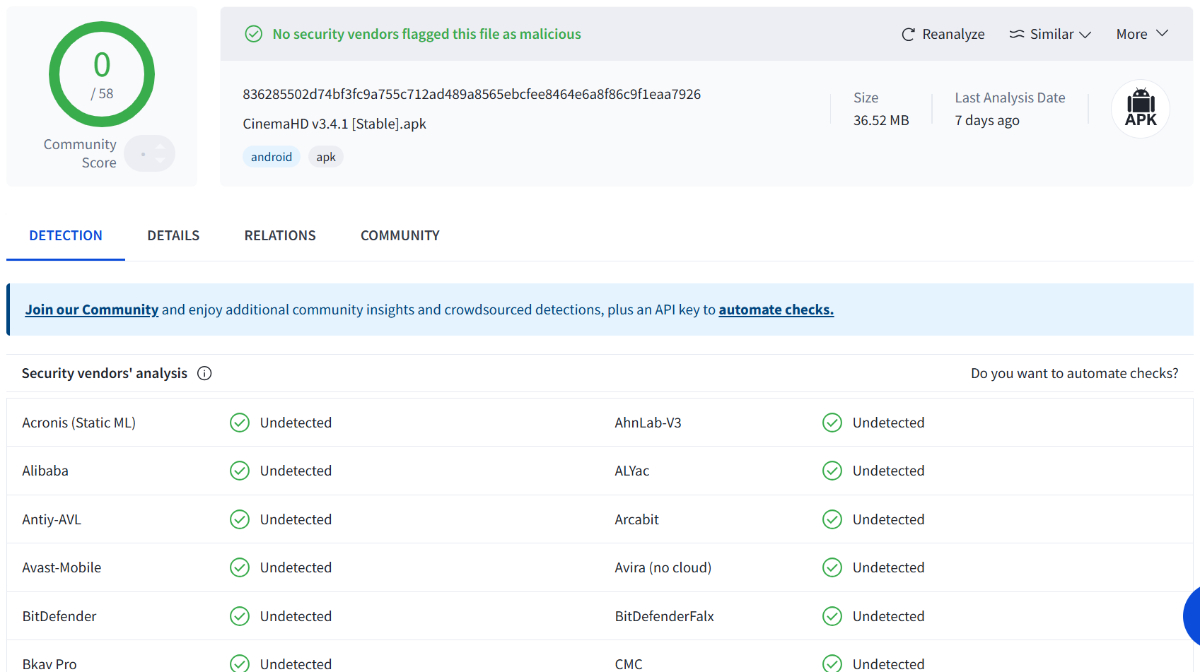1200x672 pixels.
Task: Click the Similar search icon
Action: (1017, 34)
